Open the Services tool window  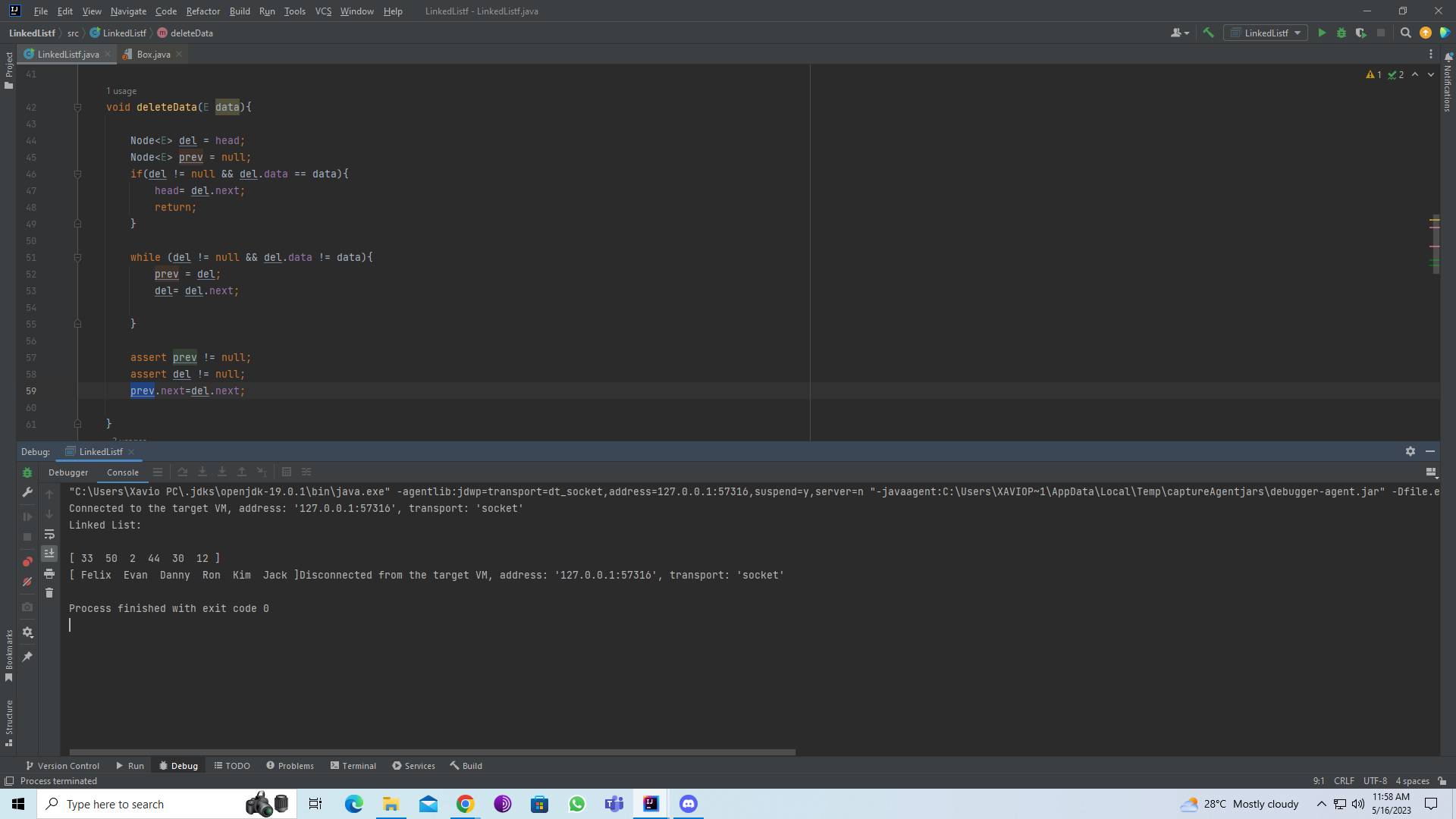click(413, 766)
